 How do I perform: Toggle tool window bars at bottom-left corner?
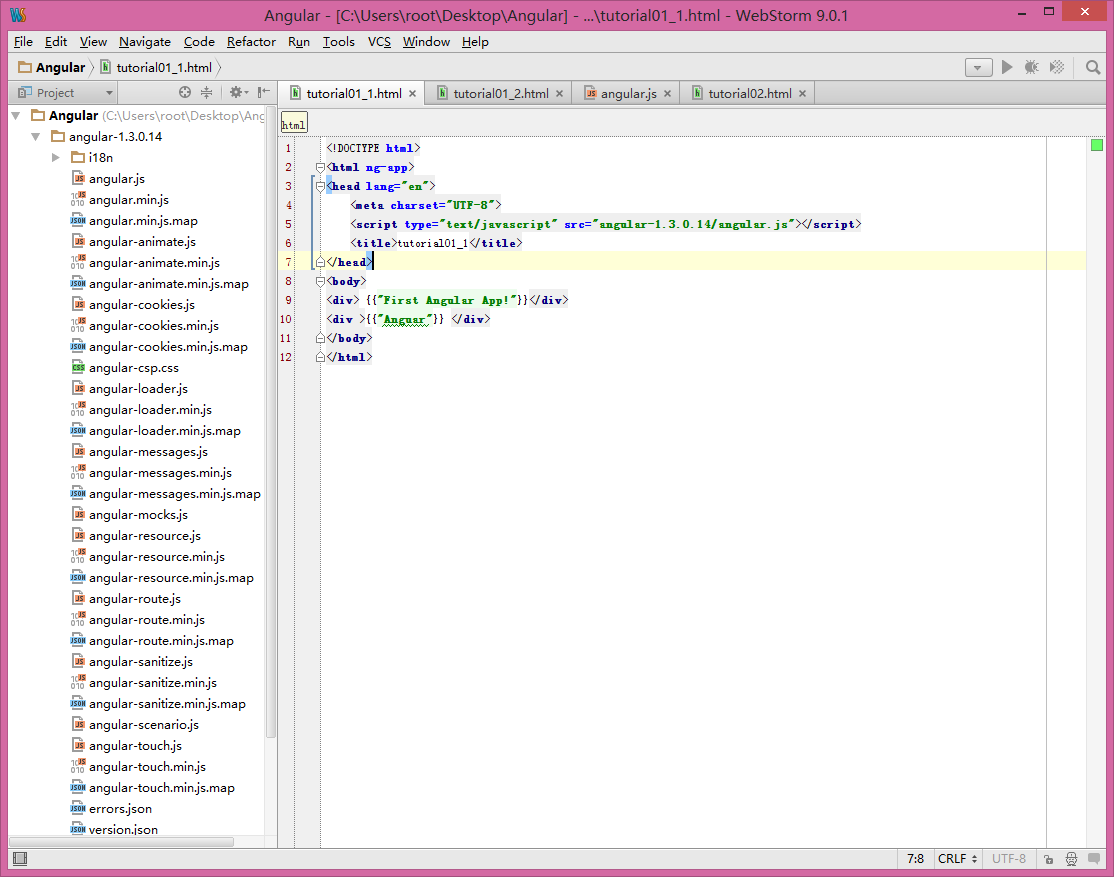coord(19,859)
